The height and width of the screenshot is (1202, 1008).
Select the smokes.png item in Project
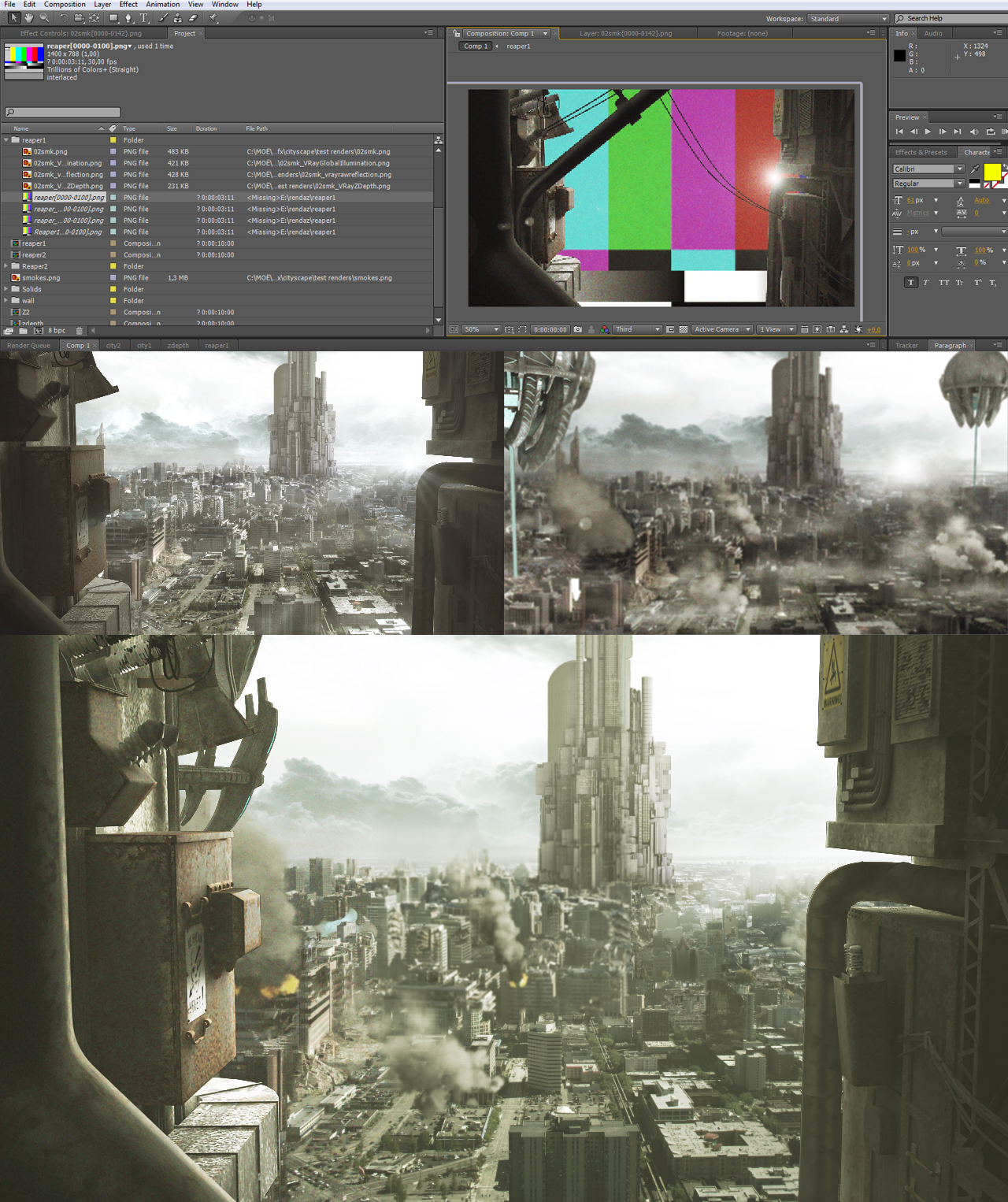click(x=41, y=278)
